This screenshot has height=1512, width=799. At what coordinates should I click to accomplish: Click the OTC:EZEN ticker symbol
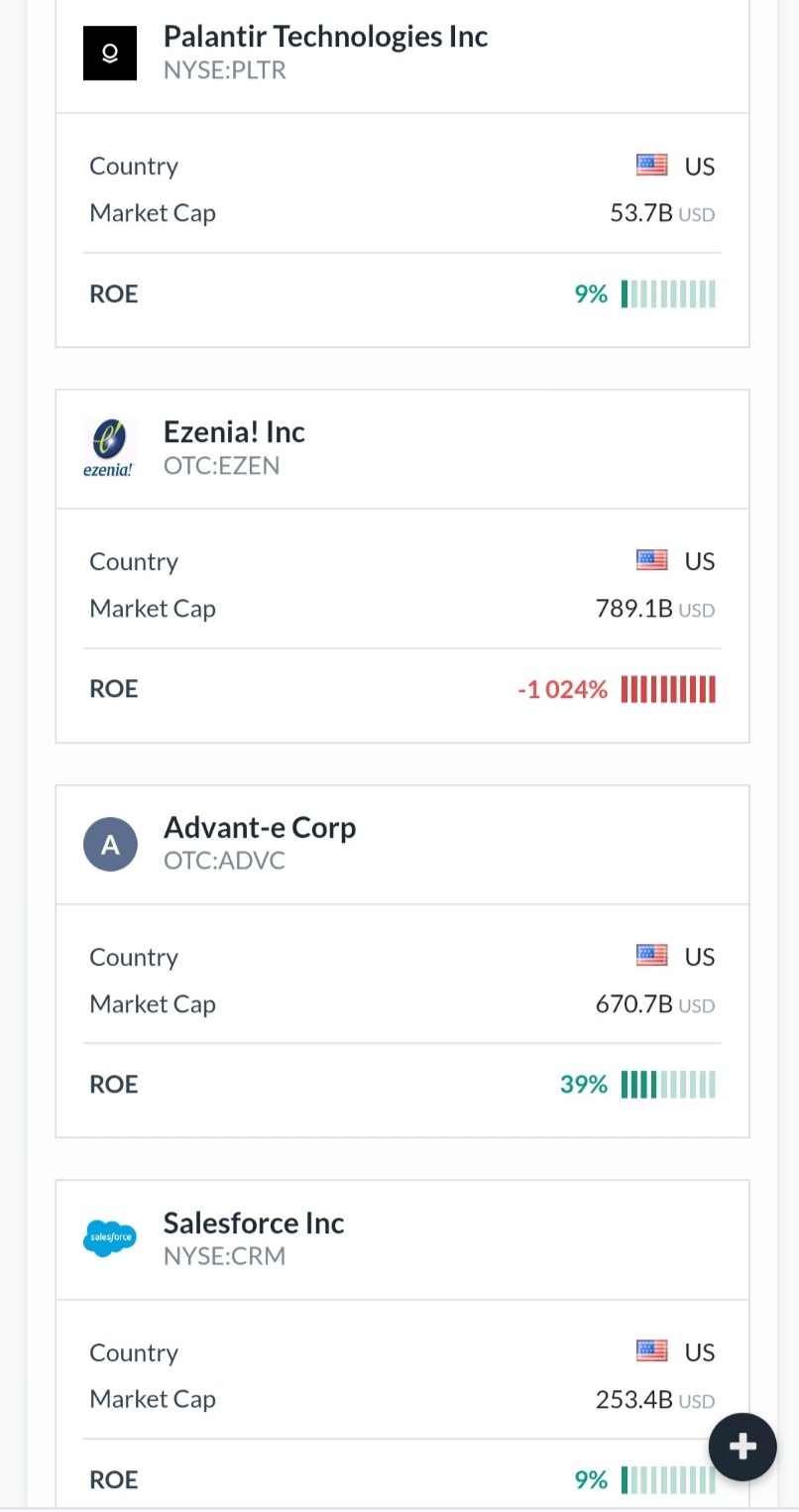pyautogui.click(x=222, y=466)
